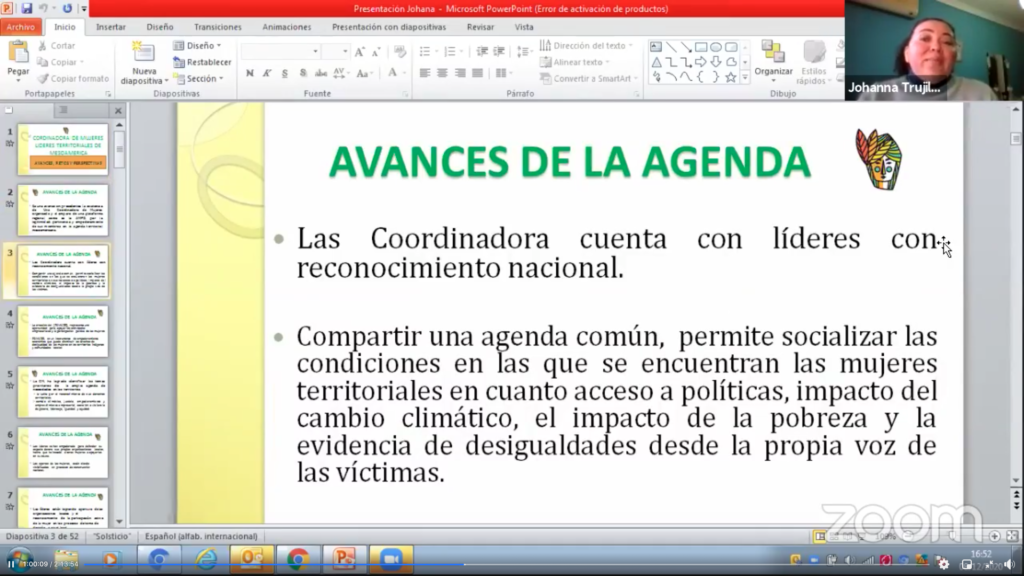Click the Estilos rápidos button

point(814,63)
